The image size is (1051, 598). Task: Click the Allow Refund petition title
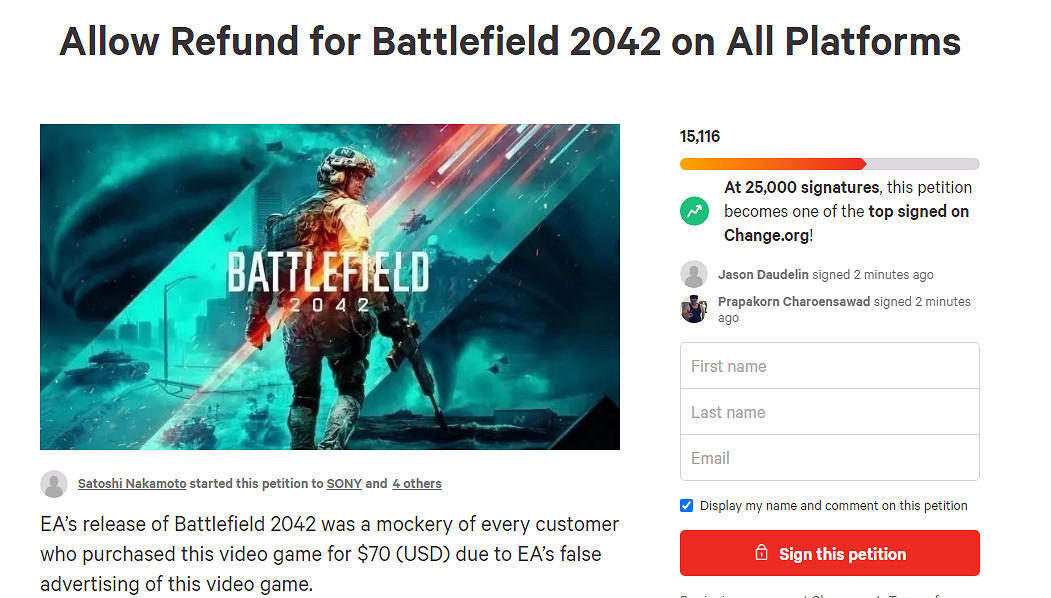pos(510,42)
